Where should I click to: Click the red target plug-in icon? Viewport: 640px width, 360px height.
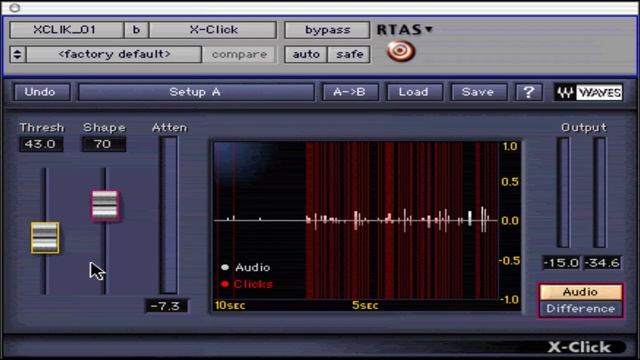point(400,51)
